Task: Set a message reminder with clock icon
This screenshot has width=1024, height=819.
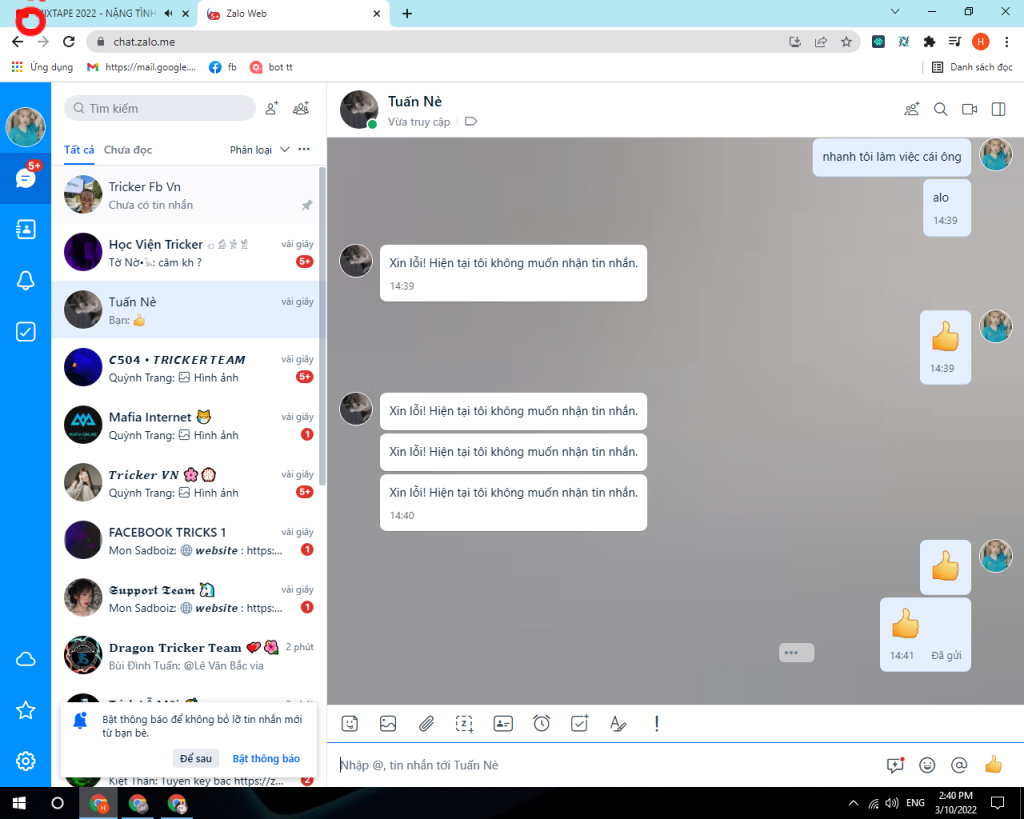Action: [541, 723]
